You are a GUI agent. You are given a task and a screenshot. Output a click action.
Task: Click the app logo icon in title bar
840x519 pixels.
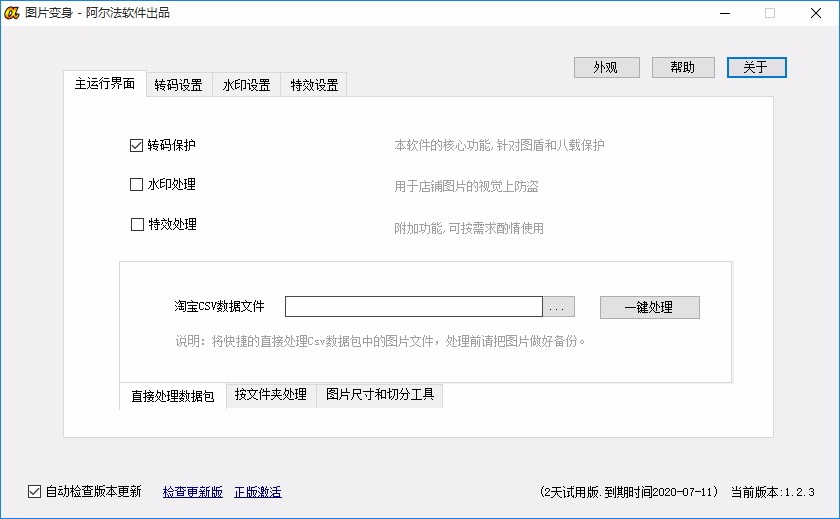point(11,13)
